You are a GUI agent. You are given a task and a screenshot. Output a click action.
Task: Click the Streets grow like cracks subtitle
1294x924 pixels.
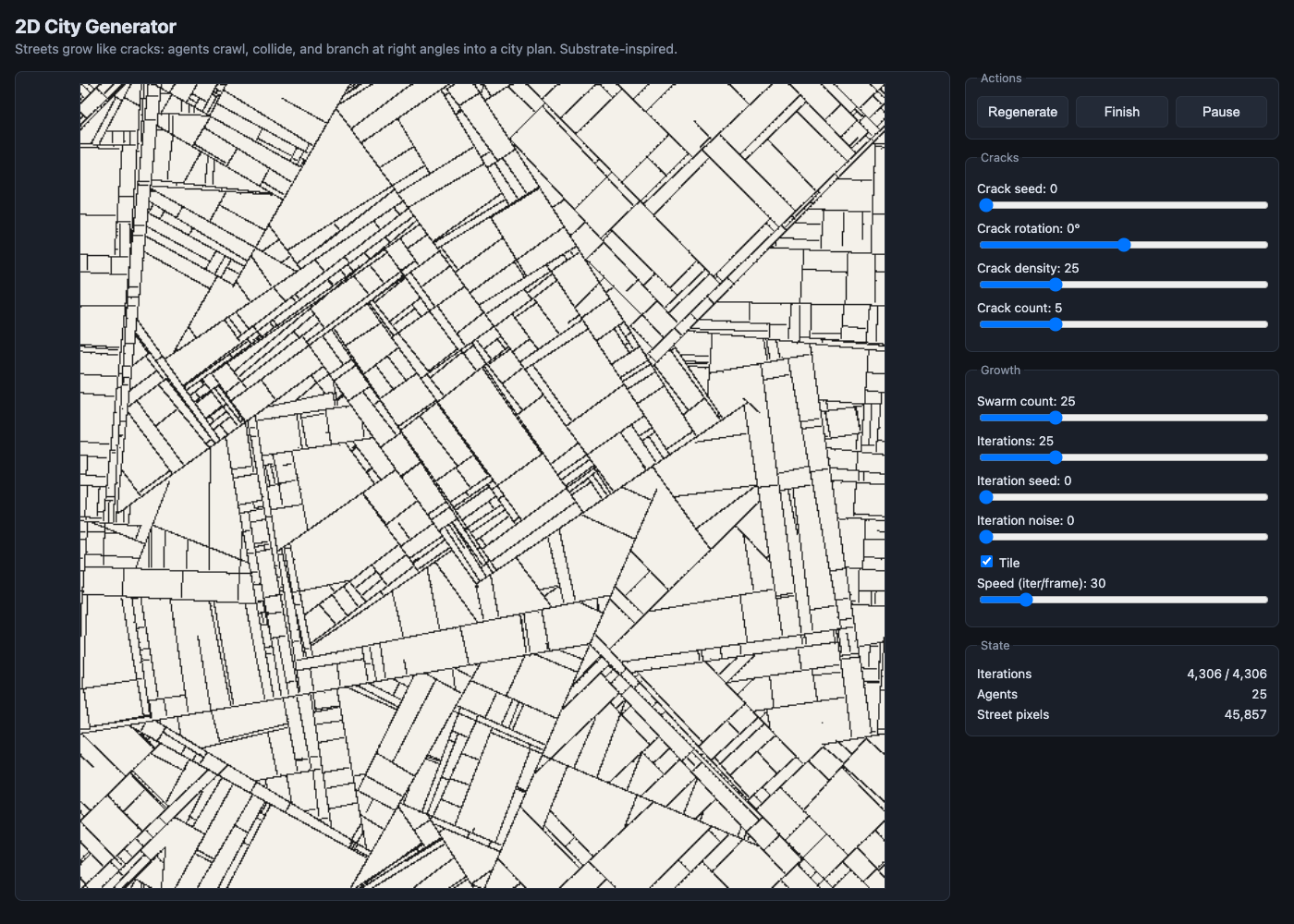(346, 49)
